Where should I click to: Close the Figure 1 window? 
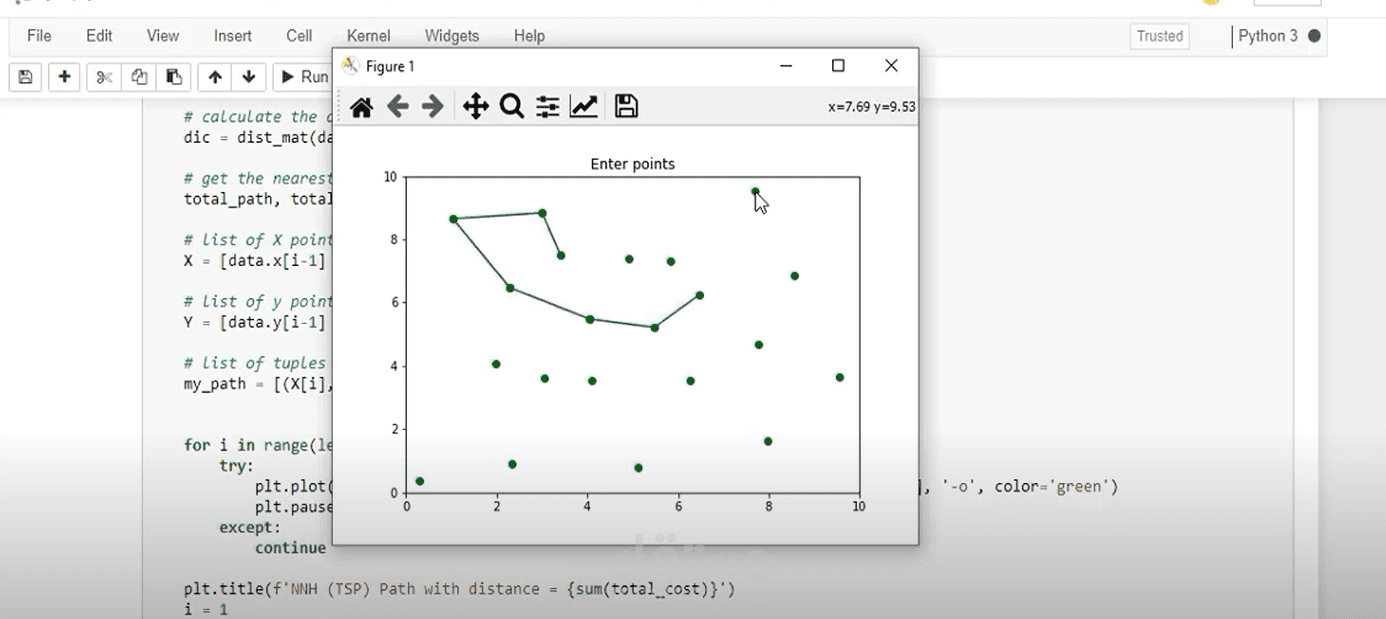891,66
